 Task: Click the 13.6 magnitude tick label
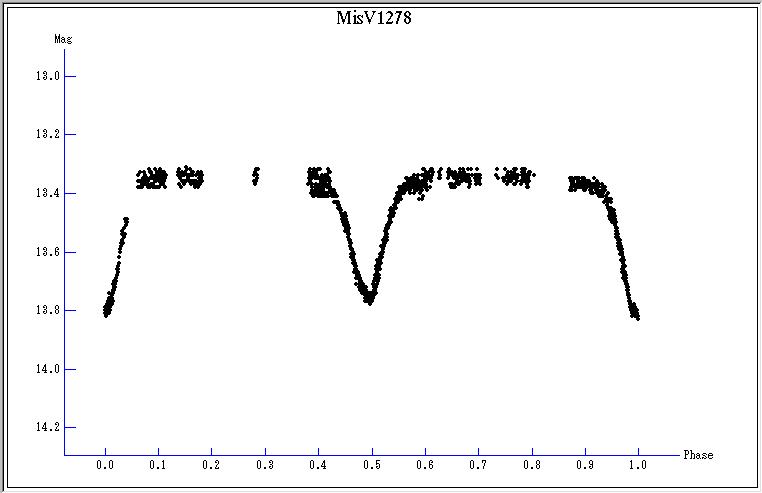point(48,252)
